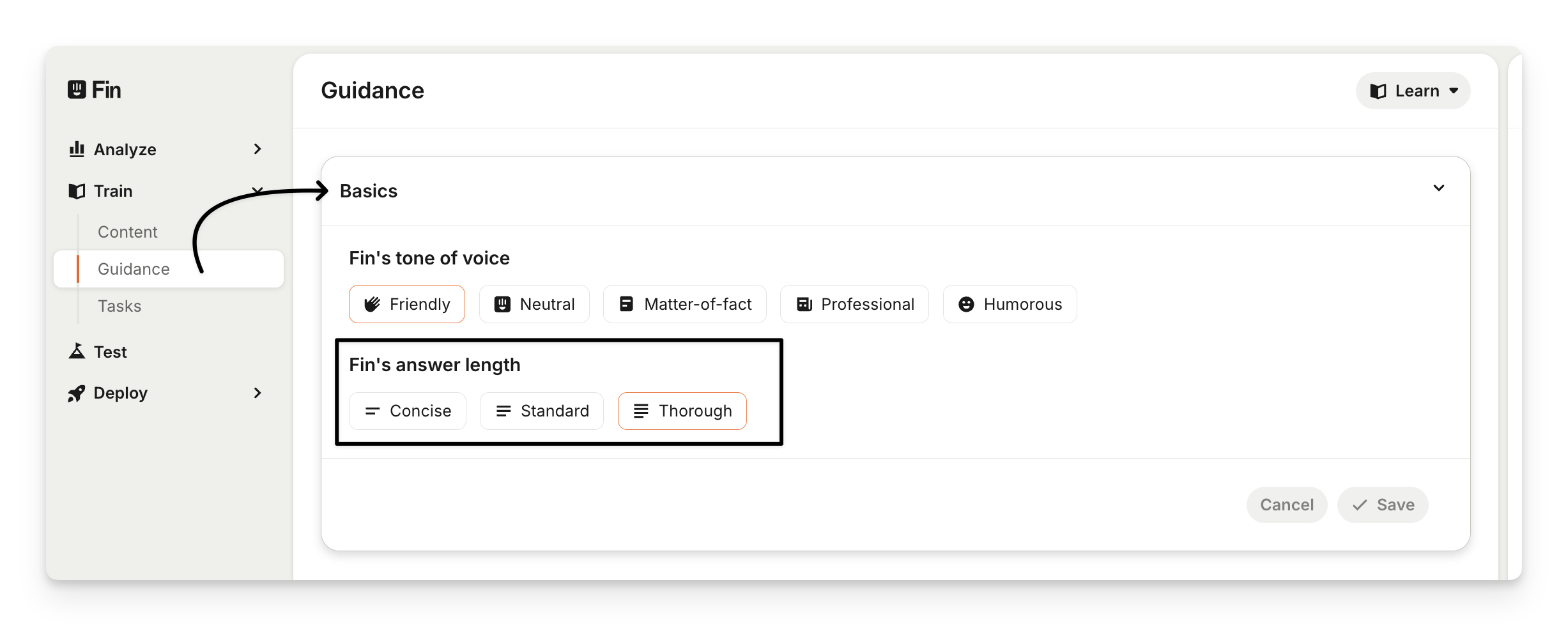
Task: Set answer length to Concise
Action: 408,411
